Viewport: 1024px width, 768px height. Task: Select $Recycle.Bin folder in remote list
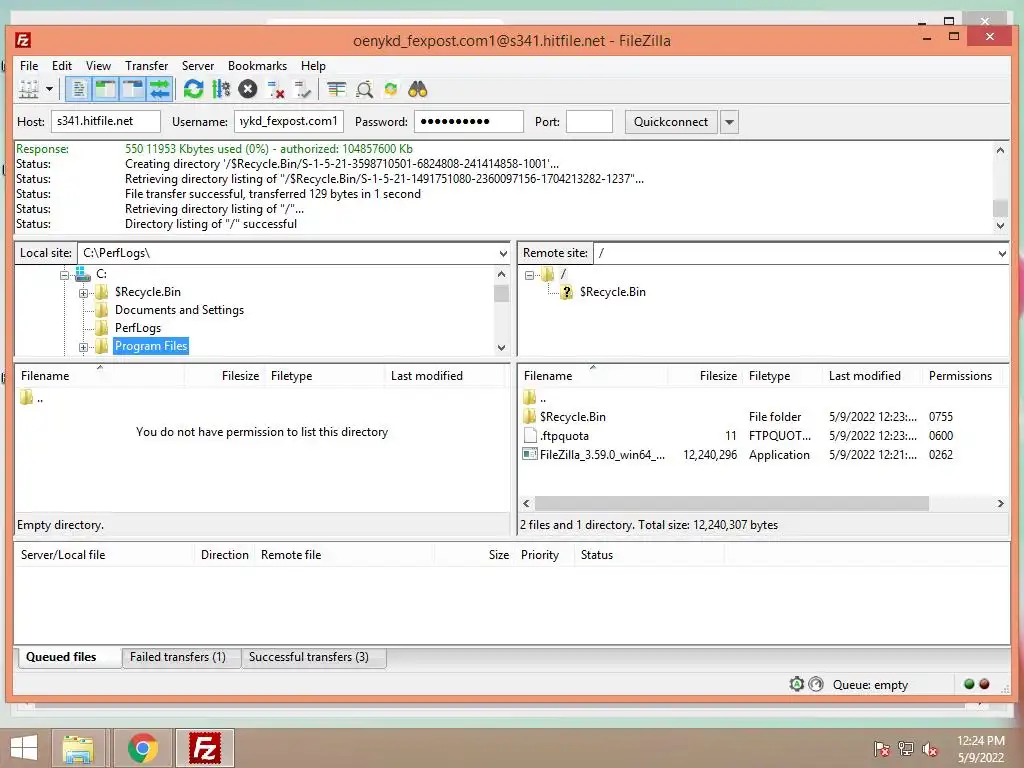click(x=573, y=417)
